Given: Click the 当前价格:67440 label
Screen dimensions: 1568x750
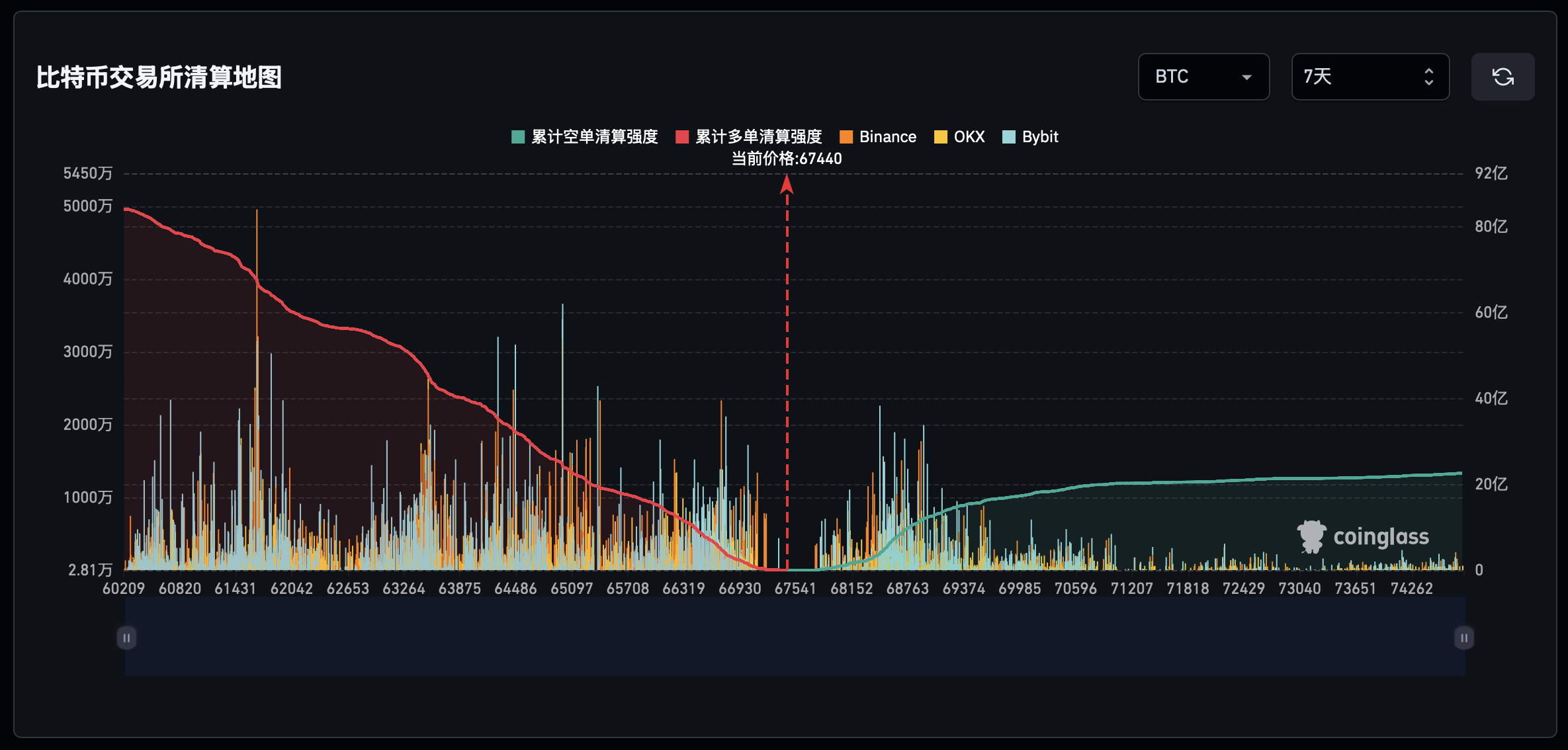Looking at the screenshot, I should pos(787,159).
